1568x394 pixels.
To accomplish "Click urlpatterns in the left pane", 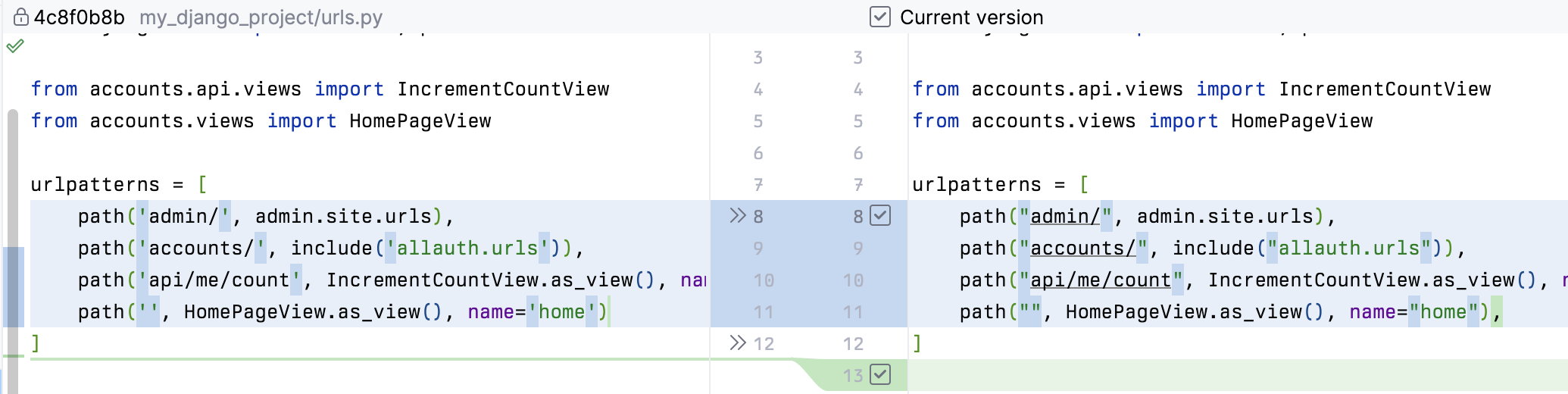I will coord(95,185).
